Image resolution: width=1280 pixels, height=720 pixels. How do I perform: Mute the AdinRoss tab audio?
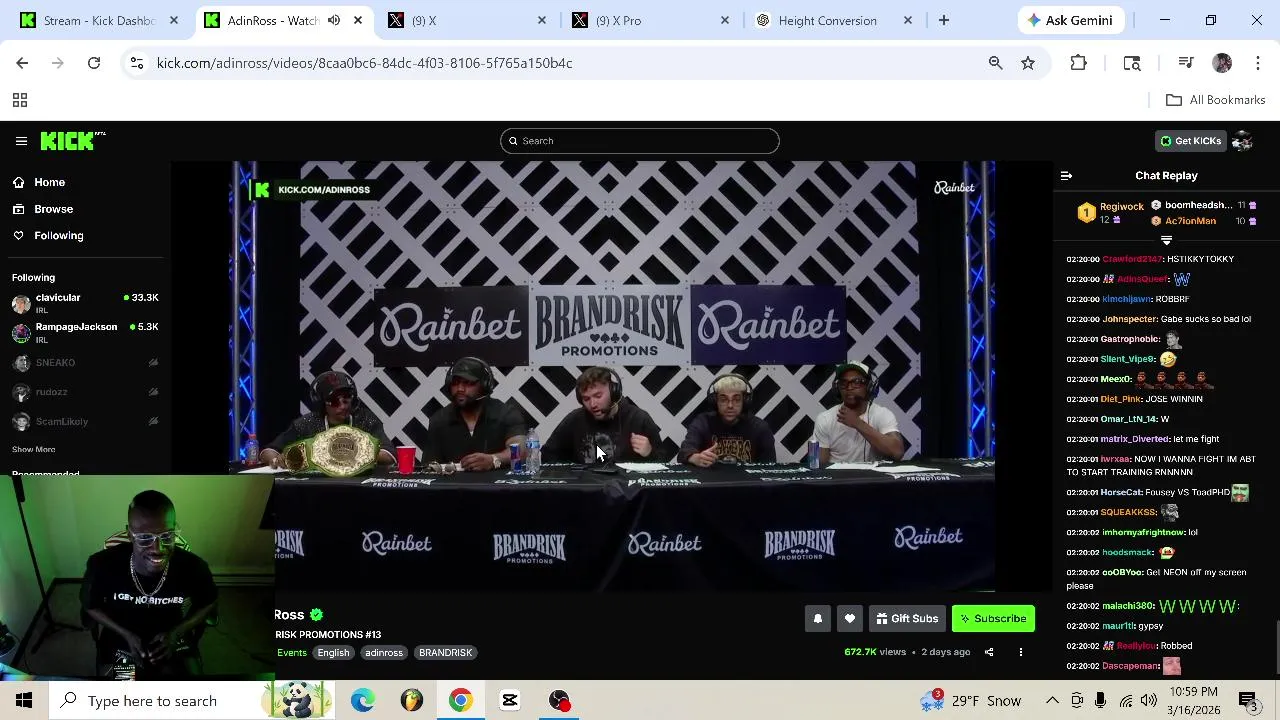point(334,20)
